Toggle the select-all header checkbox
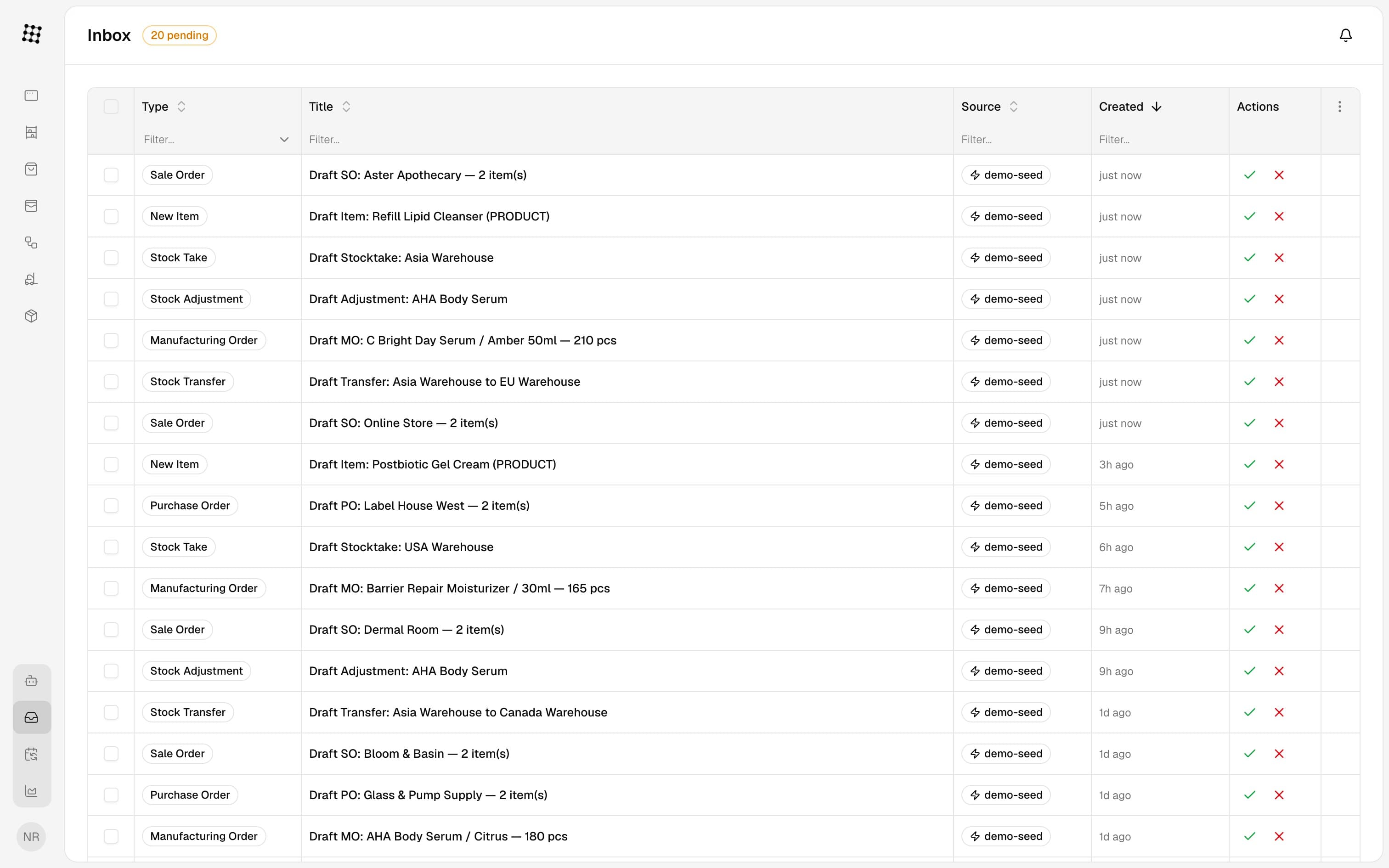Viewport: 1389px width, 868px height. point(111,107)
